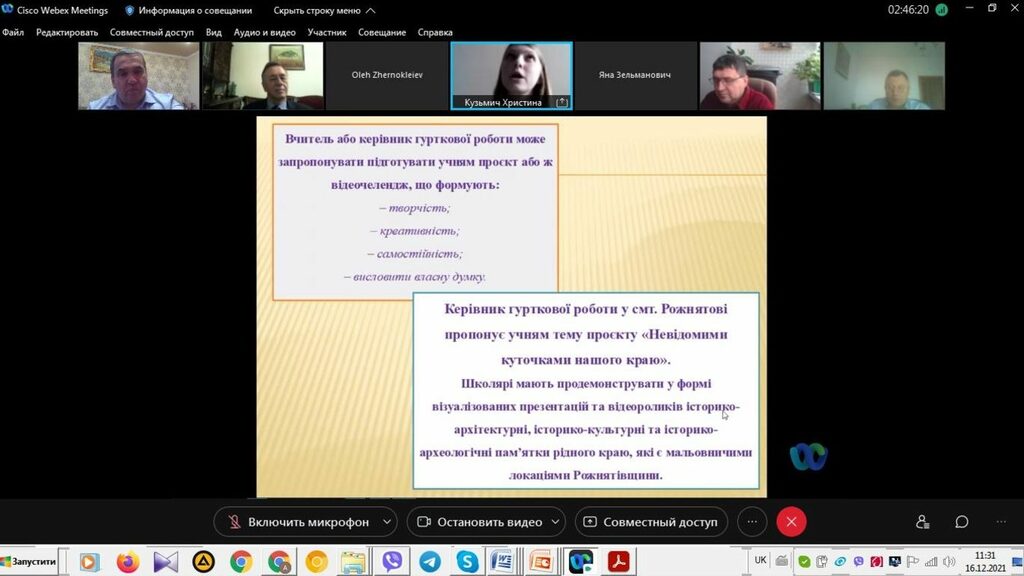Open the Аудио и видео menu
1024x576 pixels.
tap(264, 32)
